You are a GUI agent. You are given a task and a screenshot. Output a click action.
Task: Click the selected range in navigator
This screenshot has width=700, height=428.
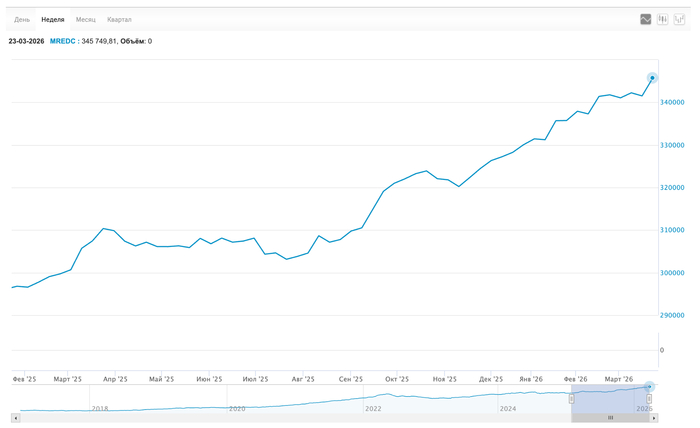[610, 397]
